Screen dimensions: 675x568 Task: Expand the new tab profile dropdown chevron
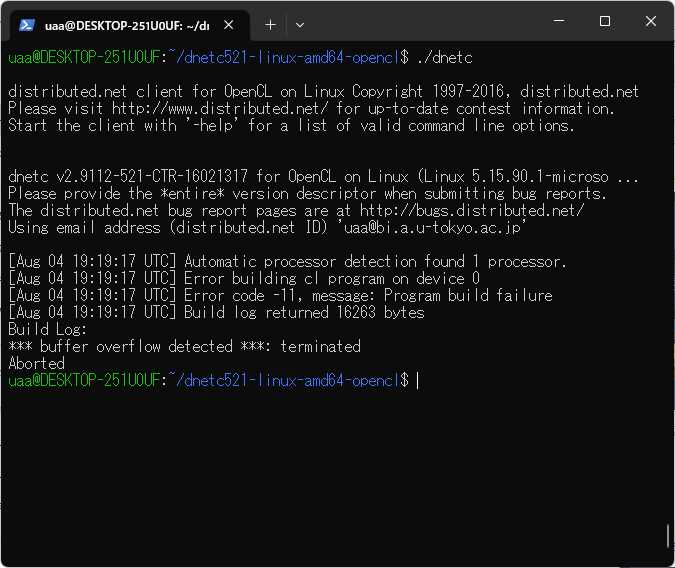pos(304,24)
